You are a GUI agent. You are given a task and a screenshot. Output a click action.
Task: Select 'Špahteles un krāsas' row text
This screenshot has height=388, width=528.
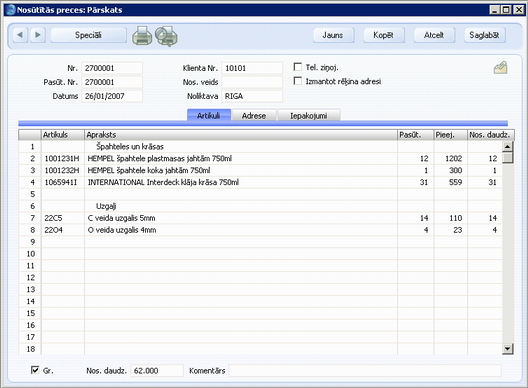click(130, 147)
